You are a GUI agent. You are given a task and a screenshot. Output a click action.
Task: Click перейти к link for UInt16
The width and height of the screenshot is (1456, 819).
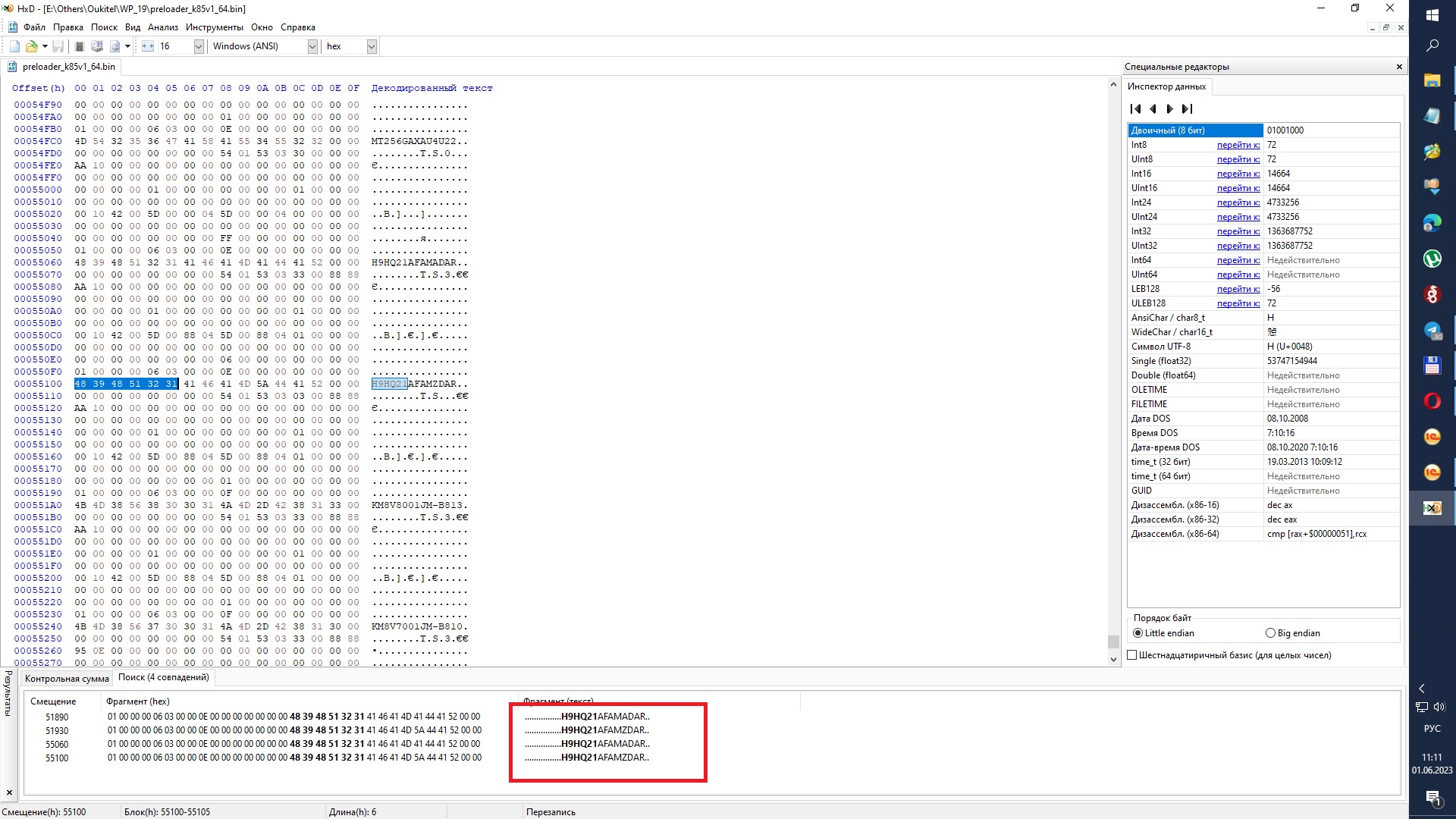click(1238, 188)
